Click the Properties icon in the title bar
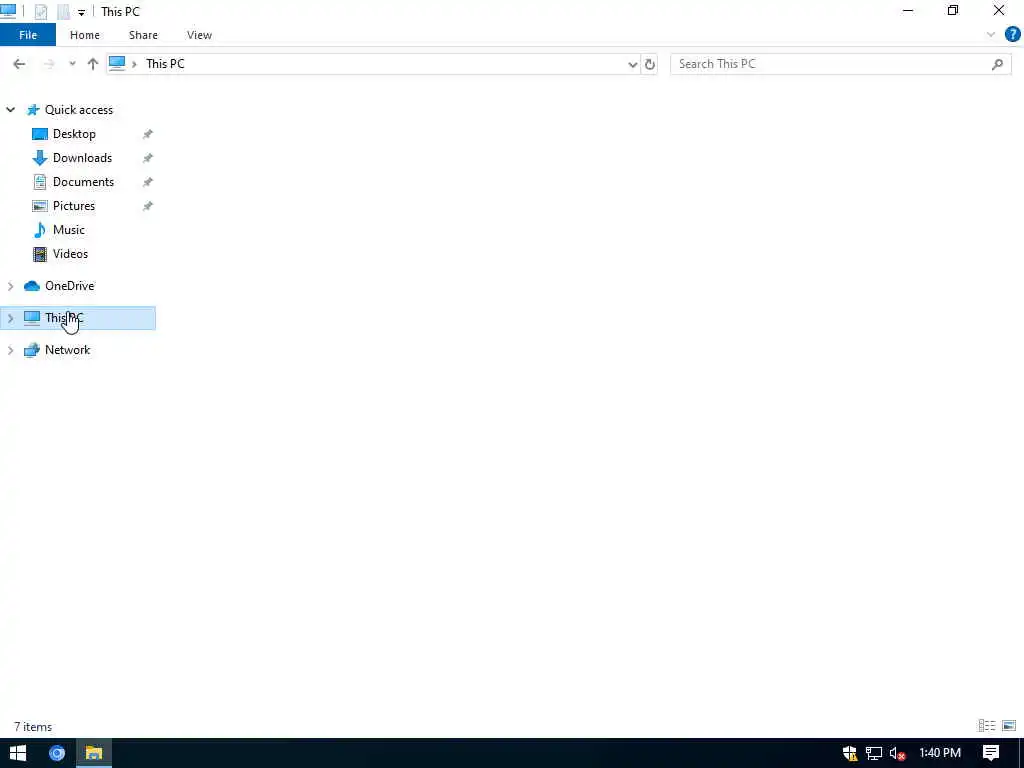1024x768 pixels. [x=41, y=11]
